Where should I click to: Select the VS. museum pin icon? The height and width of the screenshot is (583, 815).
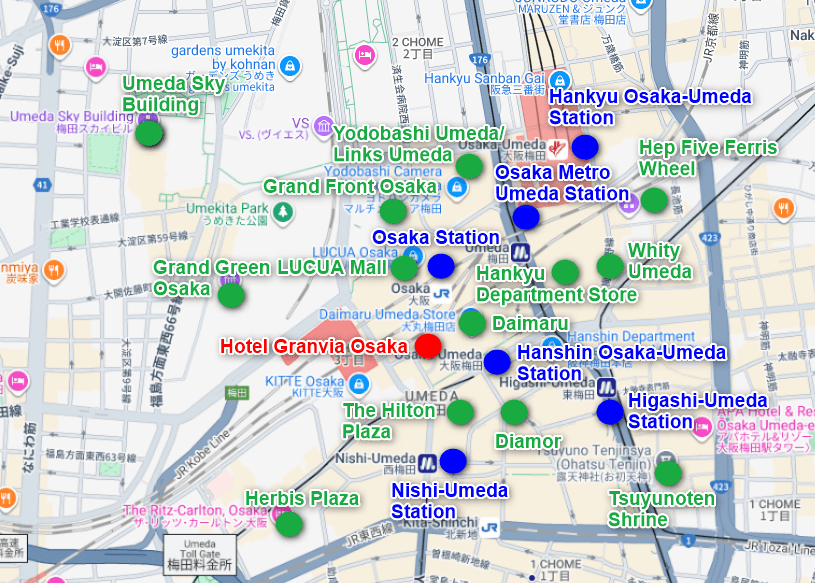click(324, 126)
